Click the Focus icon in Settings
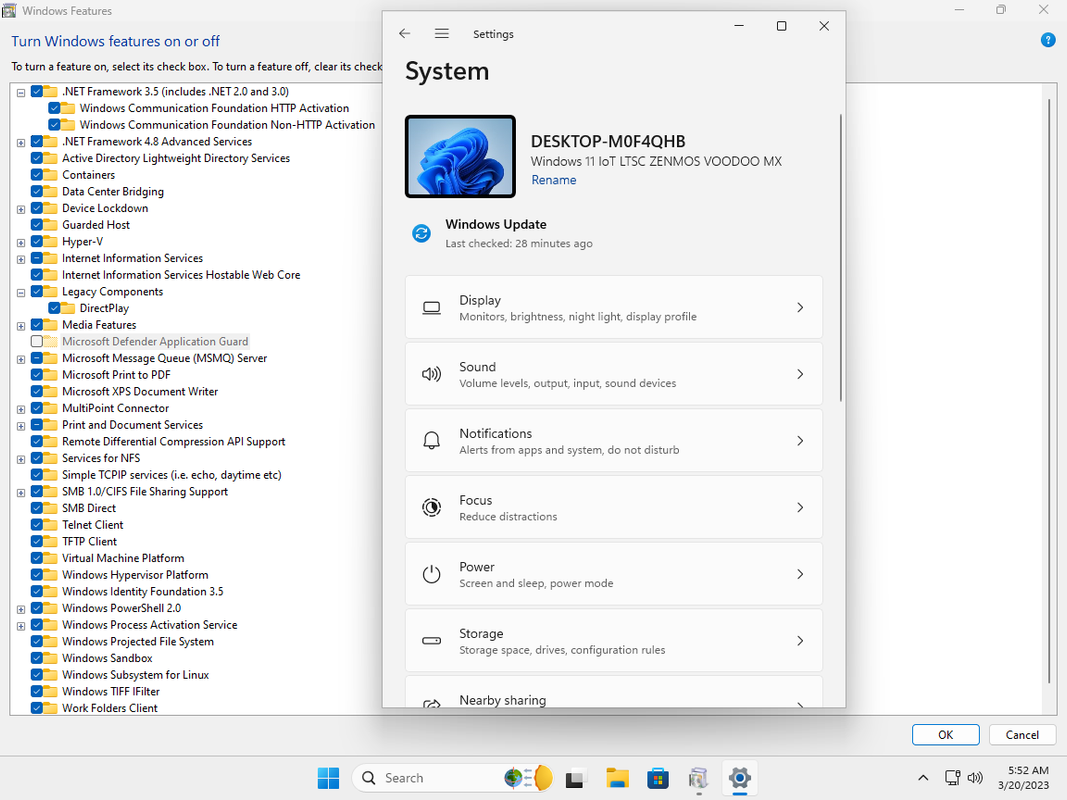The image size is (1067, 800). [431, 507]
